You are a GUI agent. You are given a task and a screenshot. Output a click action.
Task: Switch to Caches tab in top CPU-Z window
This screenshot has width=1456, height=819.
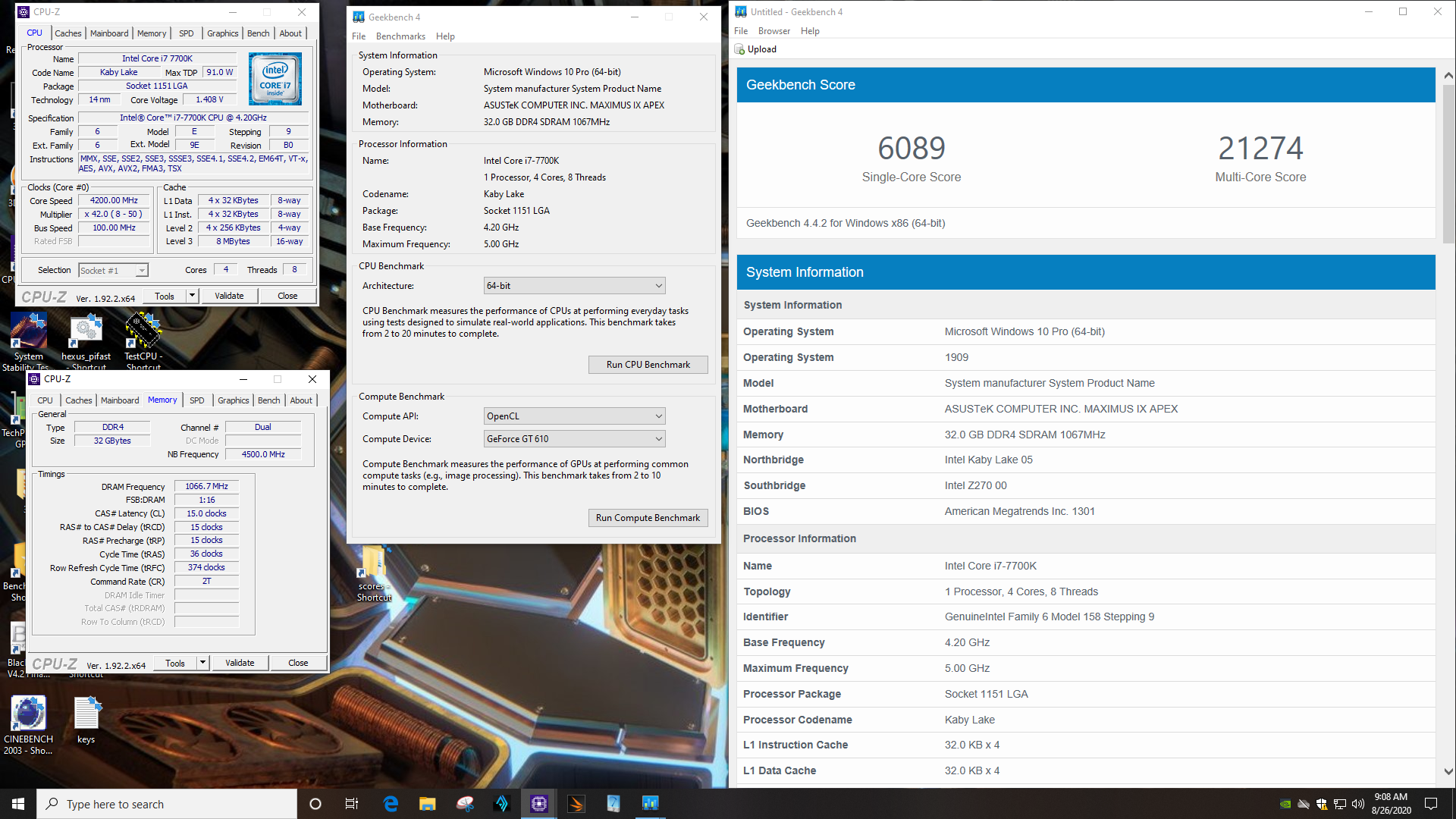67,33
